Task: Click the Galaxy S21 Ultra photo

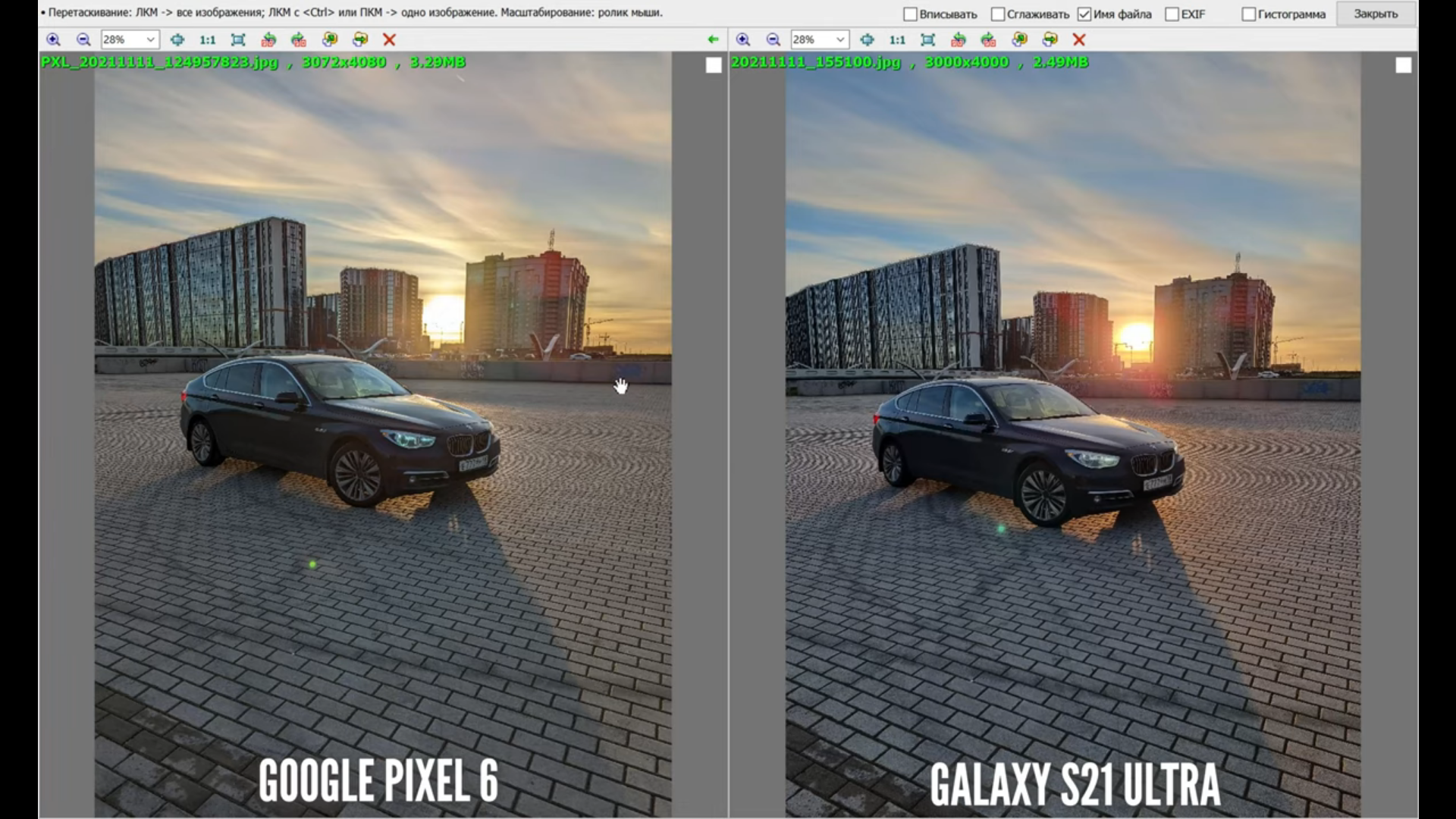Action: 1073,434
